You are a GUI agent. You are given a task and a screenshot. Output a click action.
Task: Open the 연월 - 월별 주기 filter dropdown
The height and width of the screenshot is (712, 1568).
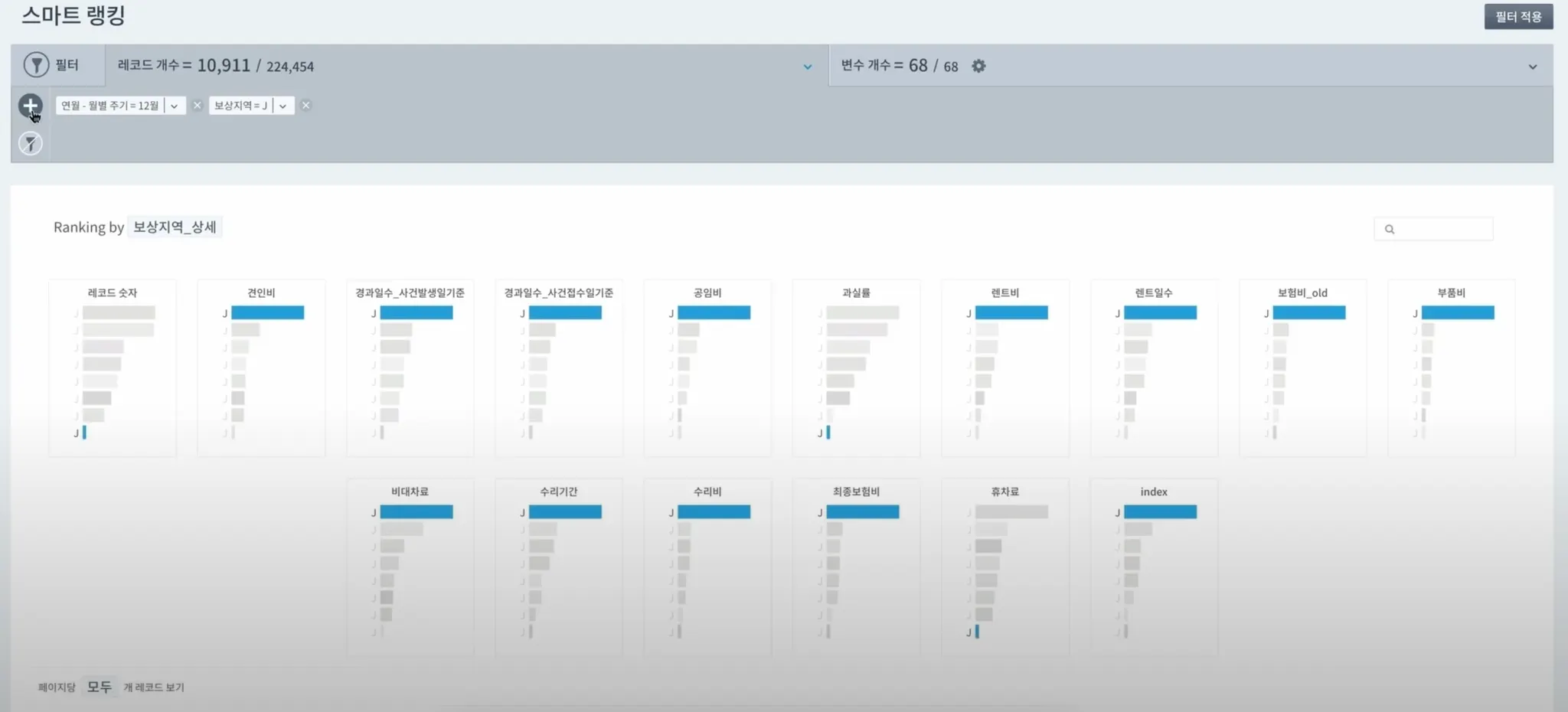[x=175, y=106]
